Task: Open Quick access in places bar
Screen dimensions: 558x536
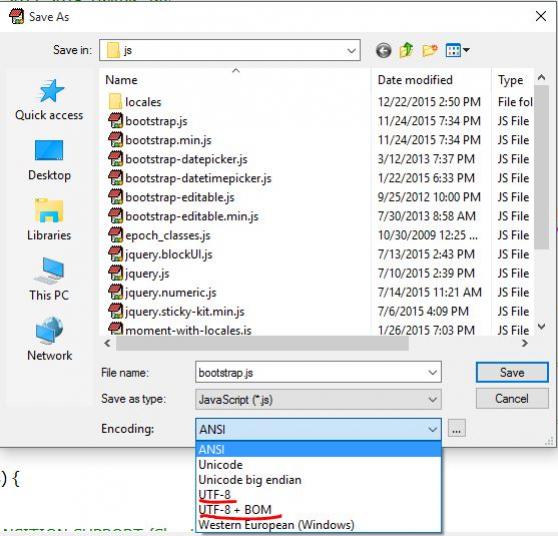Action: 49,100
